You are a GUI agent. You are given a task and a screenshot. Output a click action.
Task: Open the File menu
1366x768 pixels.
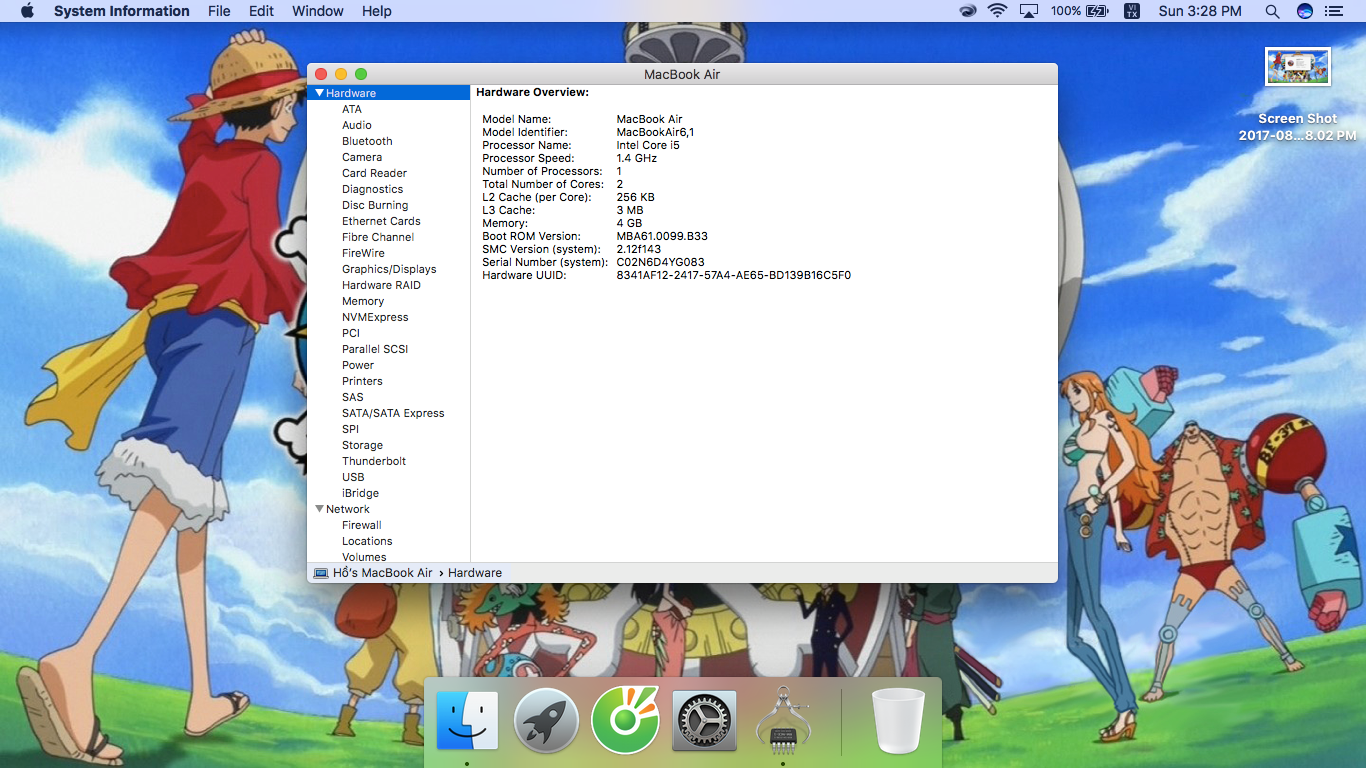219,11
